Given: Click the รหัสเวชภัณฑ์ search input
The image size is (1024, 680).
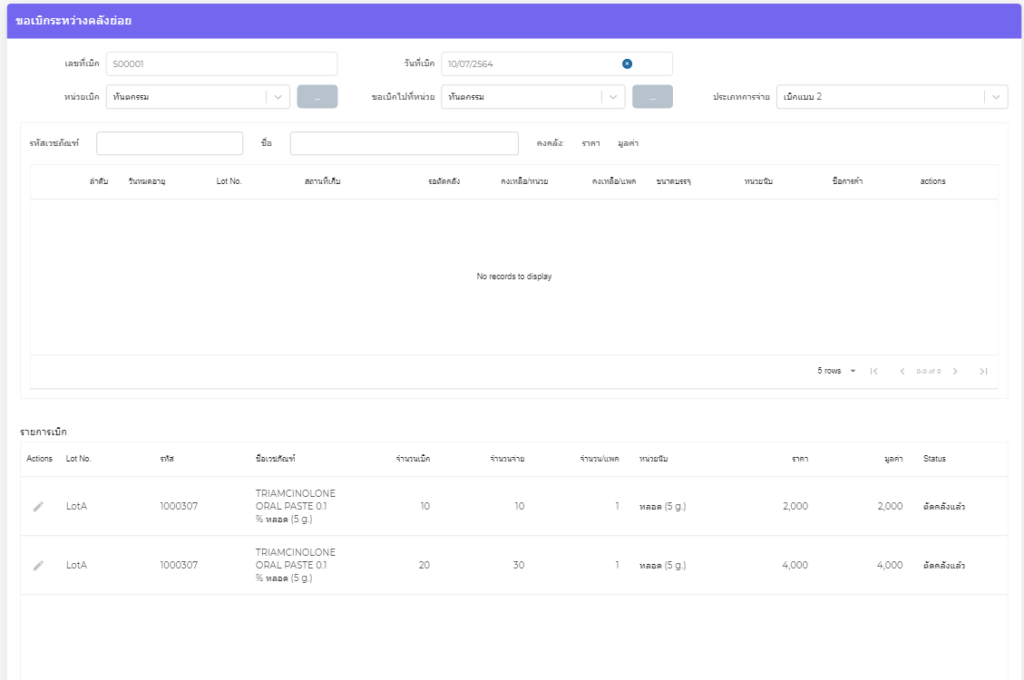Looking at the screenshot, I should pyautogui.click(x=169, y=143).
